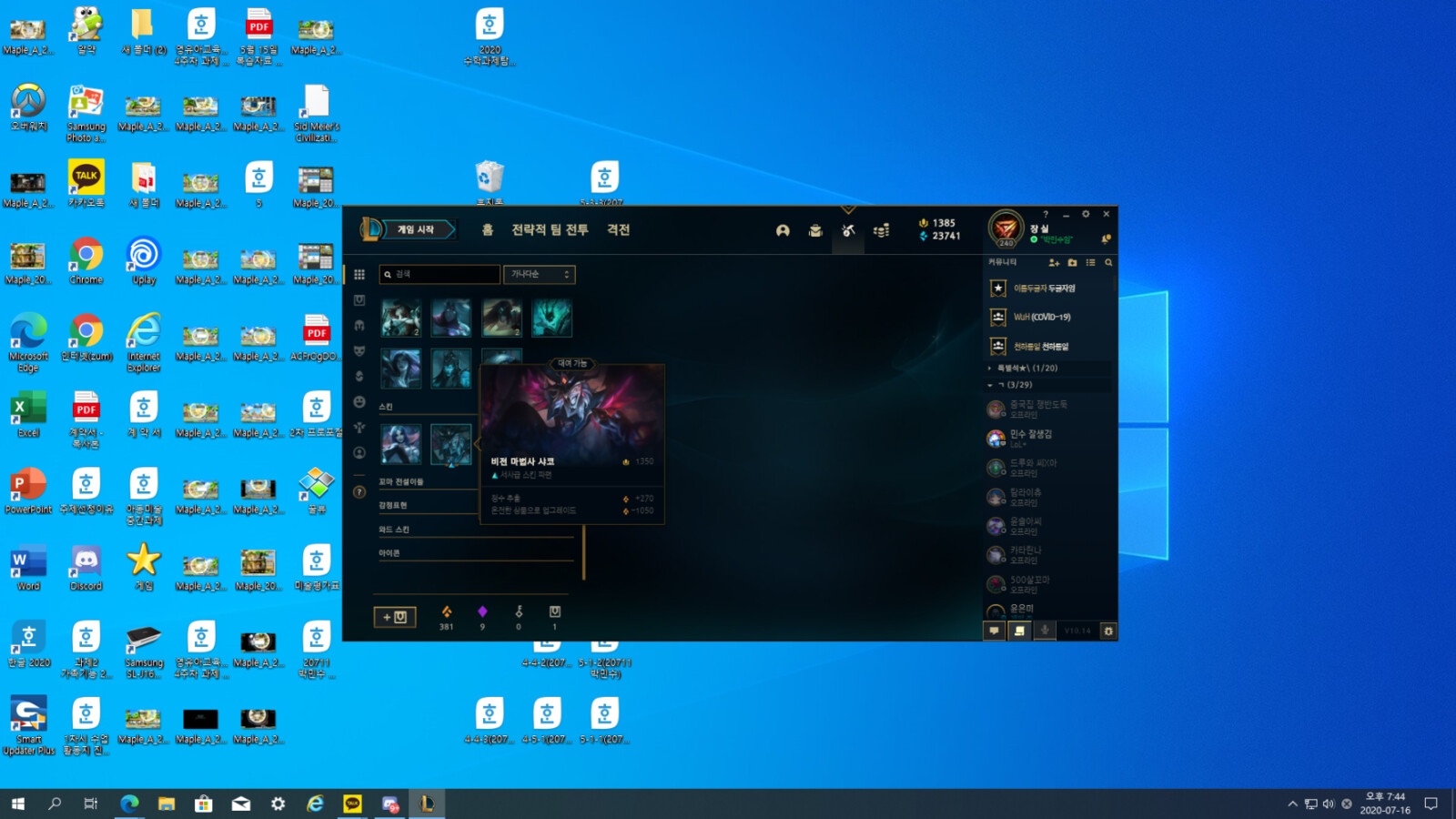The height and width of the screenshot is (819, 1456).
Task: Open the bug report icon
Action: (x=1108, y=631)
